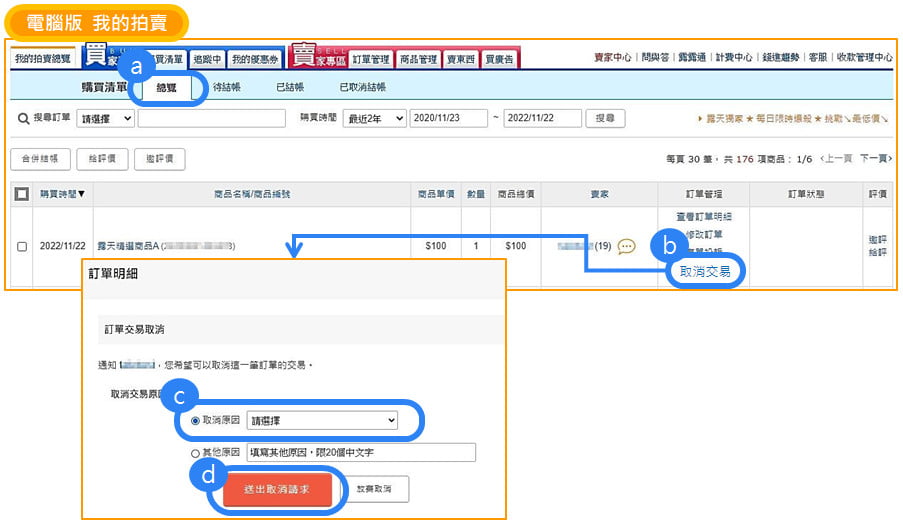The image size is (903, 523).
Task: Select the 取消原因 radio button
Action: click(195, 421)
